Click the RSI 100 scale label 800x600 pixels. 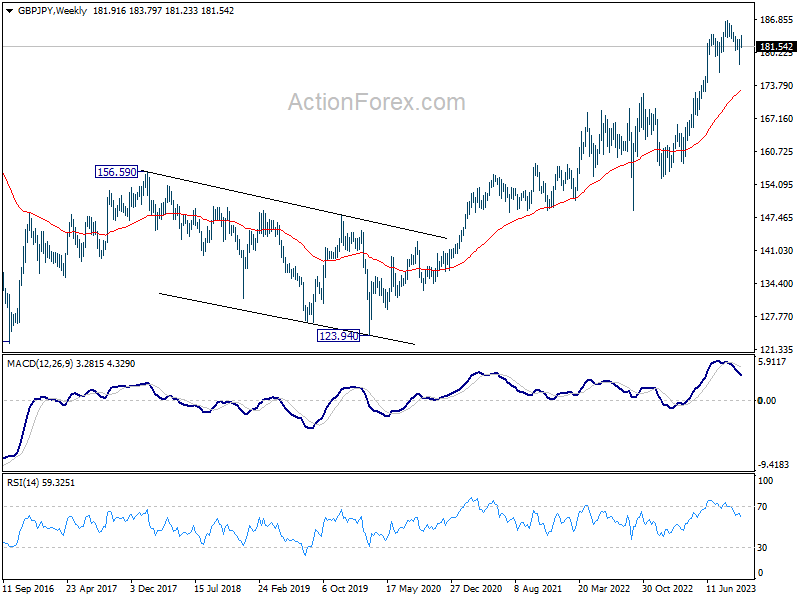tap(765, 481)
